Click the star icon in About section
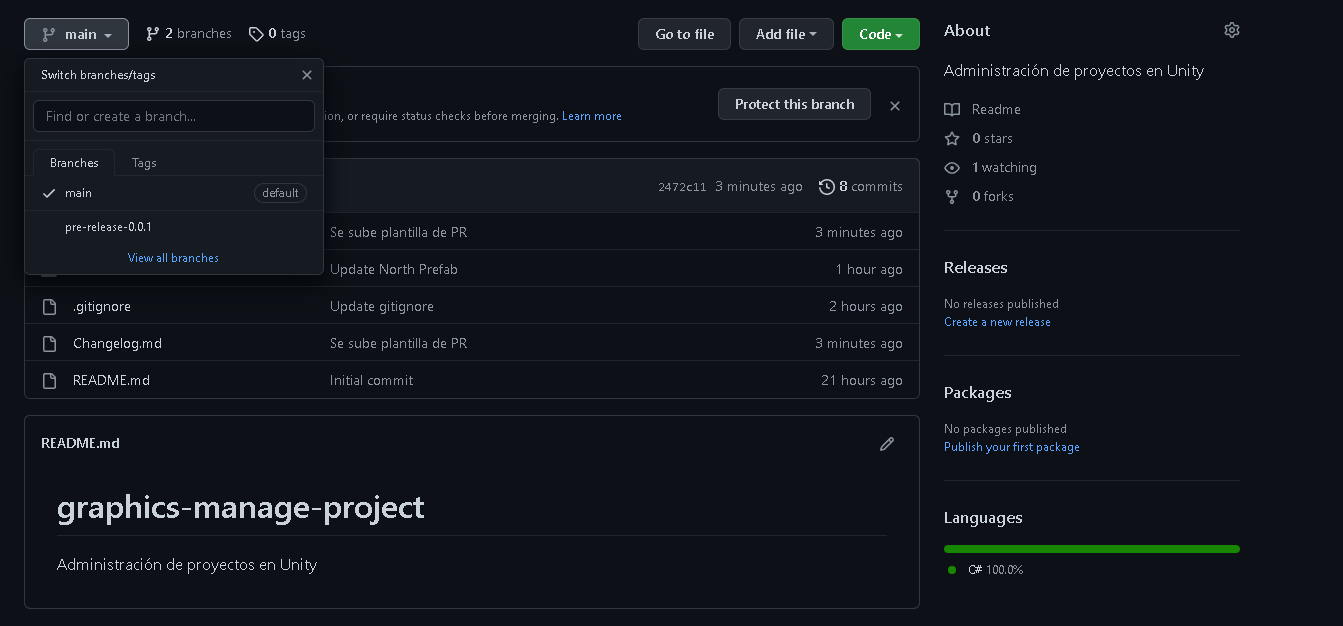1343x626 pixels. click(952, 139)
